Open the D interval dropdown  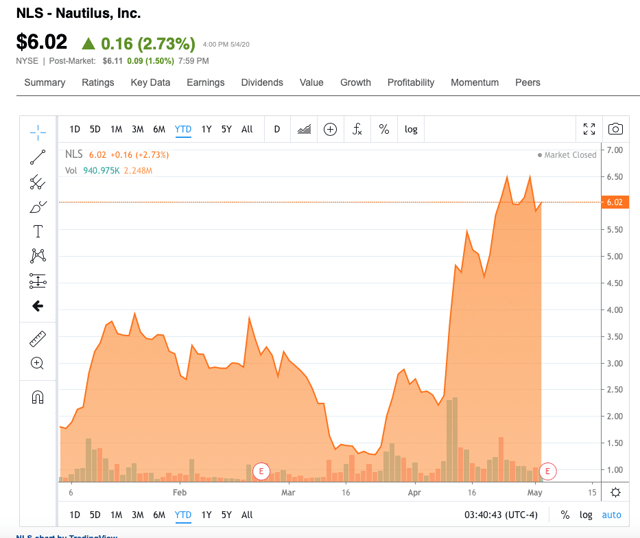(277, 129)
